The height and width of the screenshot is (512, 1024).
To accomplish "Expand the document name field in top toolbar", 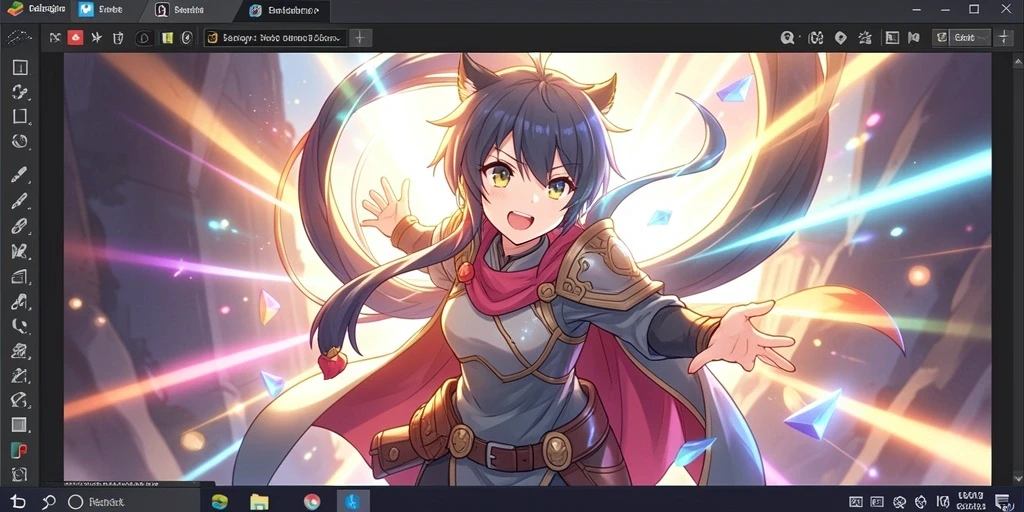I will pyautogui.click(x=275, y=38).
